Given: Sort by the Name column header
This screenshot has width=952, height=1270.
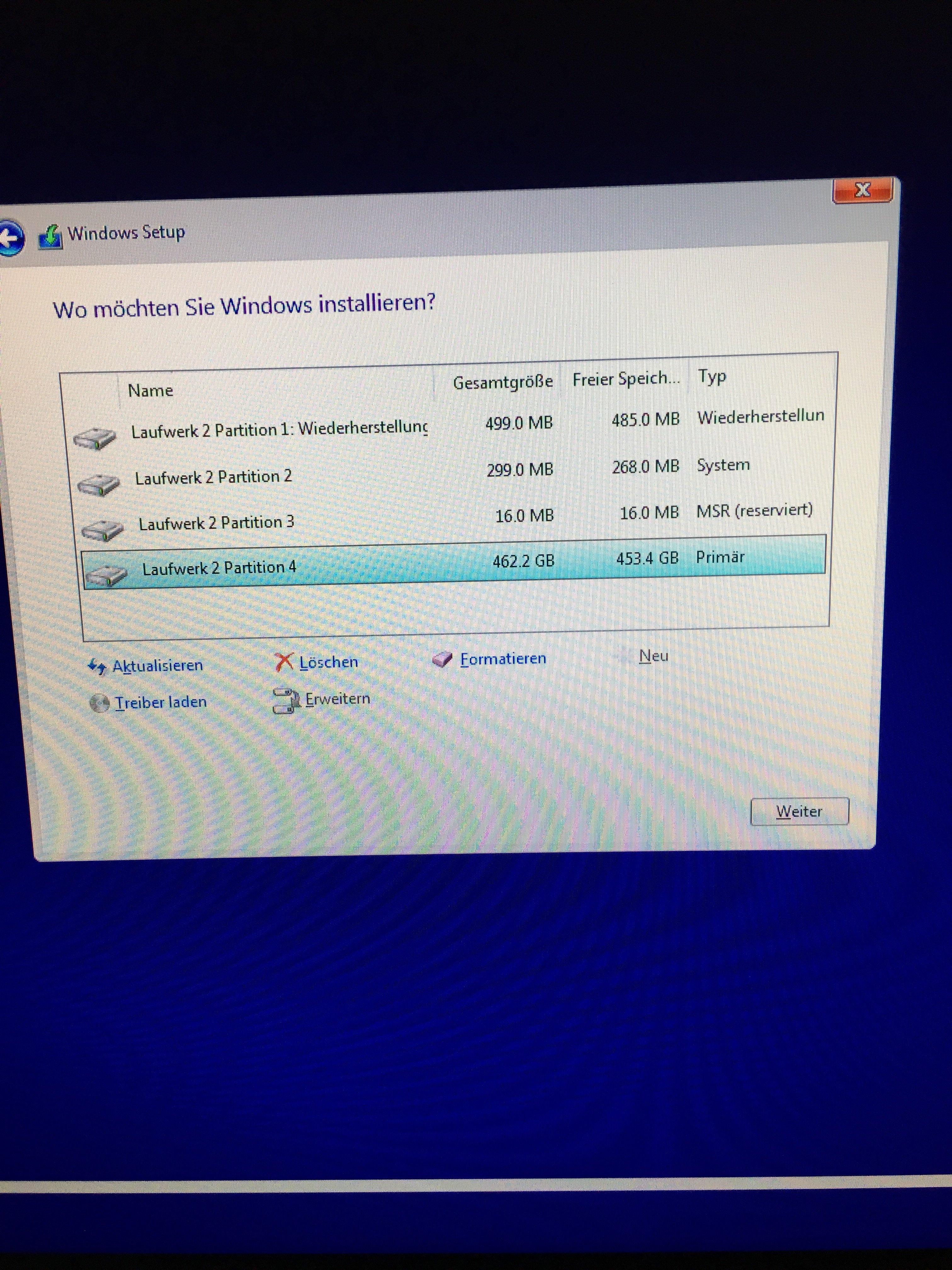Looking at the screenshot, I should [150, 390].
